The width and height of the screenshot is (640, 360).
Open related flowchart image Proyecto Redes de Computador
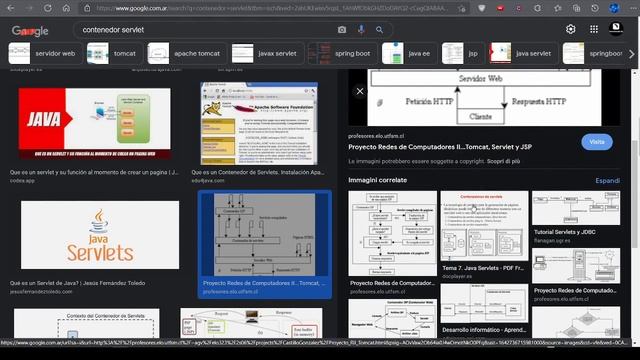[x=392, y=233]
